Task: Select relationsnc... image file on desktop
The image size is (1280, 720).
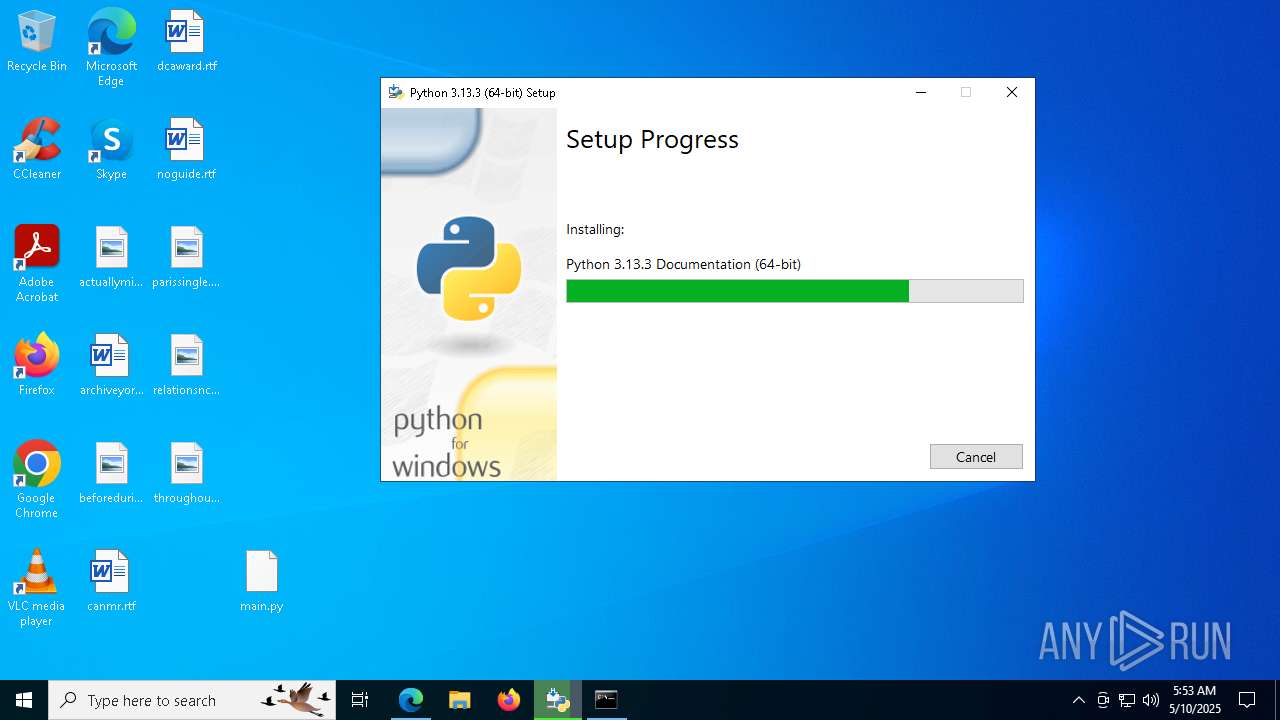Action: 186,366
